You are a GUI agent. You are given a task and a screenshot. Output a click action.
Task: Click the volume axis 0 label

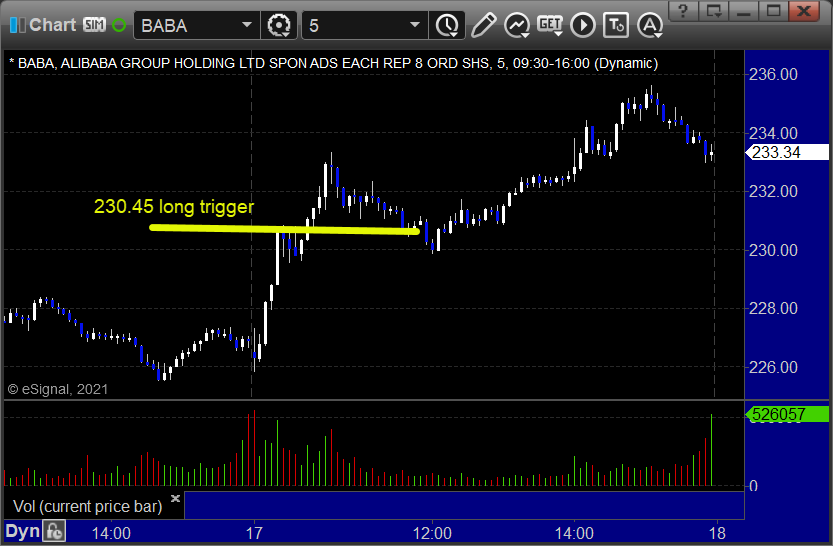click(753, 486)
